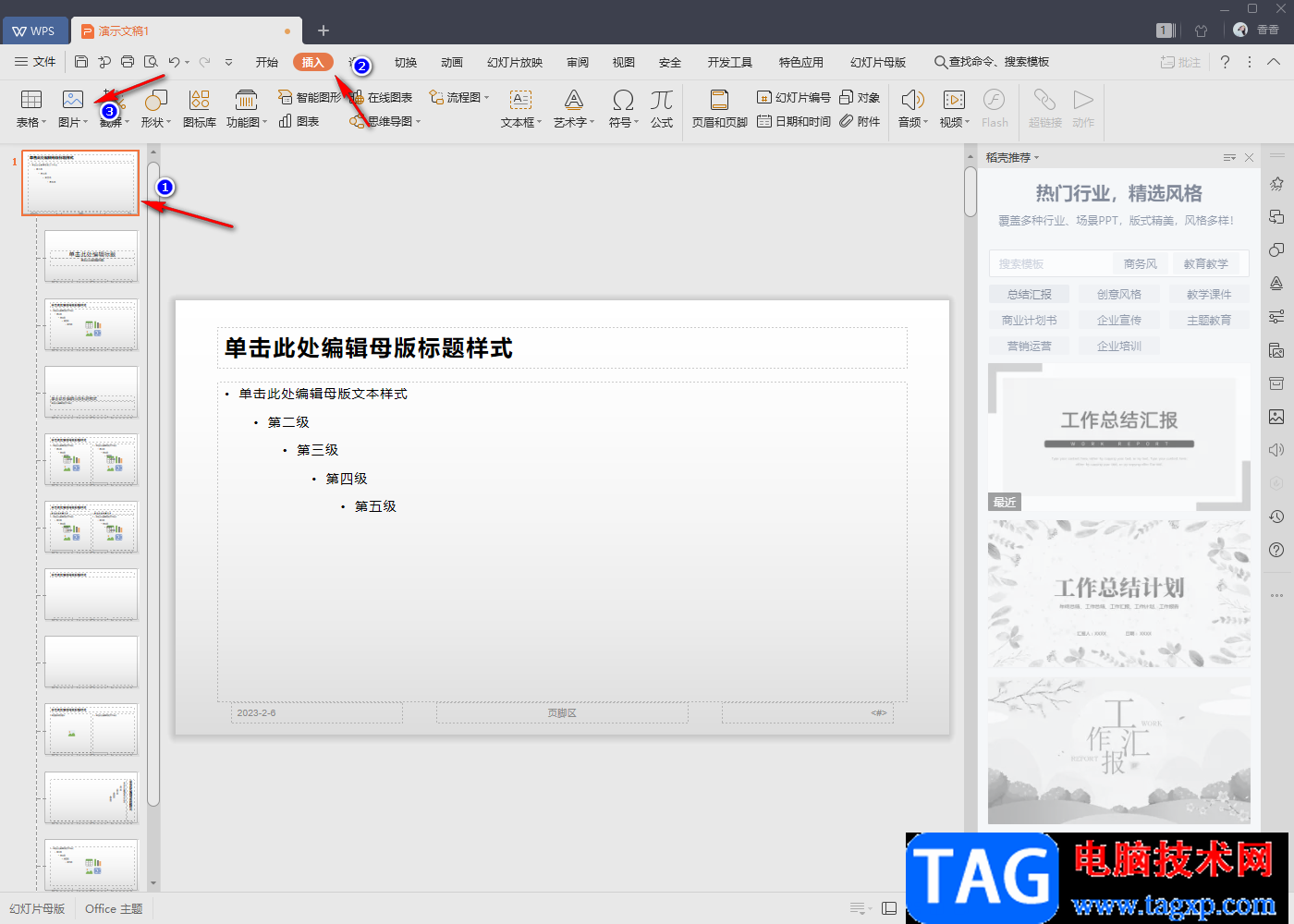Image resolution: width=1294 pixels, height=924 pixels.
Task: Switch to the 切换 transitions tab
Action: tap(406, 62)
